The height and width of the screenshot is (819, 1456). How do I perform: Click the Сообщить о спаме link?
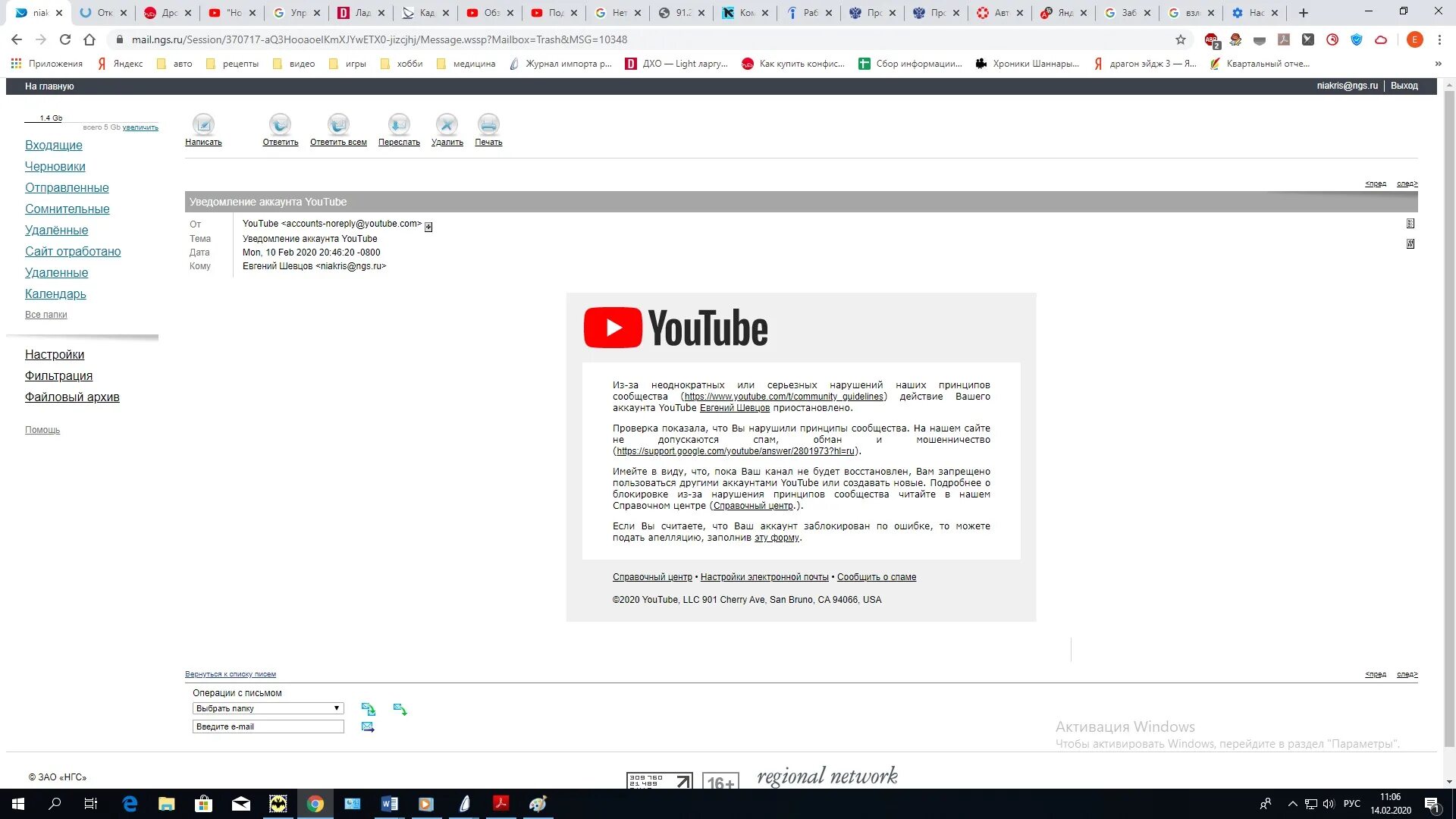click(x=877, y=576)
